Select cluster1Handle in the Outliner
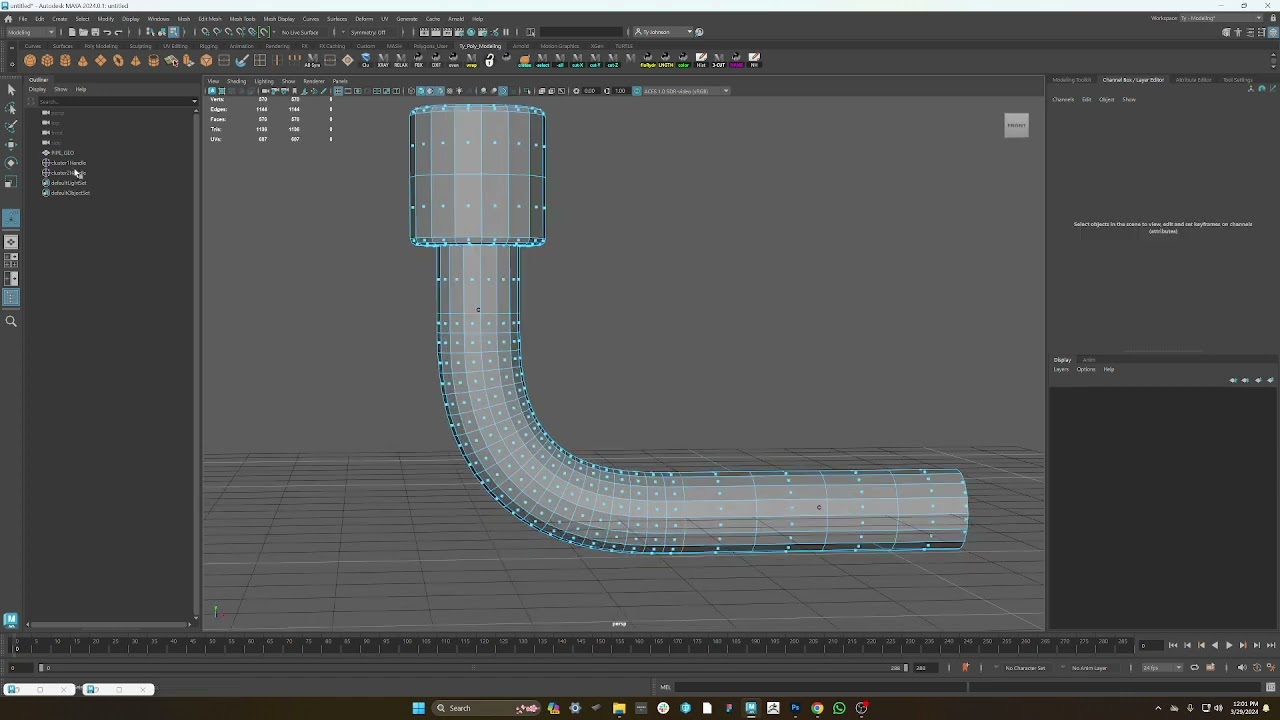This screenshot has height=720, width=1280. point(68,163)
